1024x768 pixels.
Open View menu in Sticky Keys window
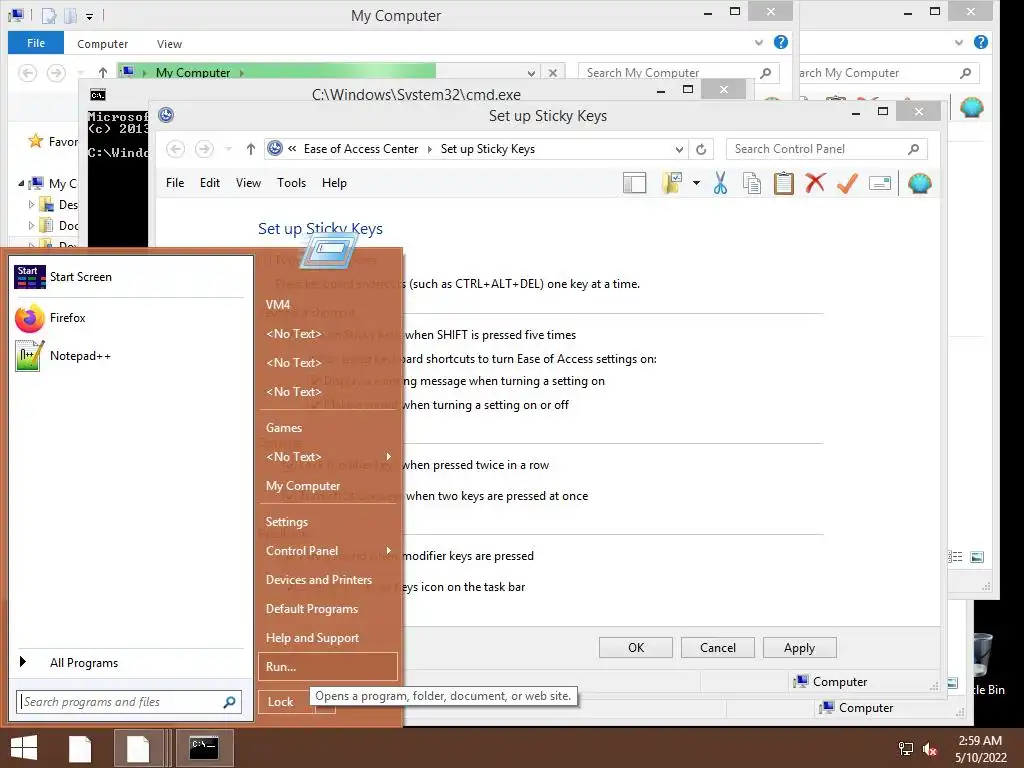point(248,183)
